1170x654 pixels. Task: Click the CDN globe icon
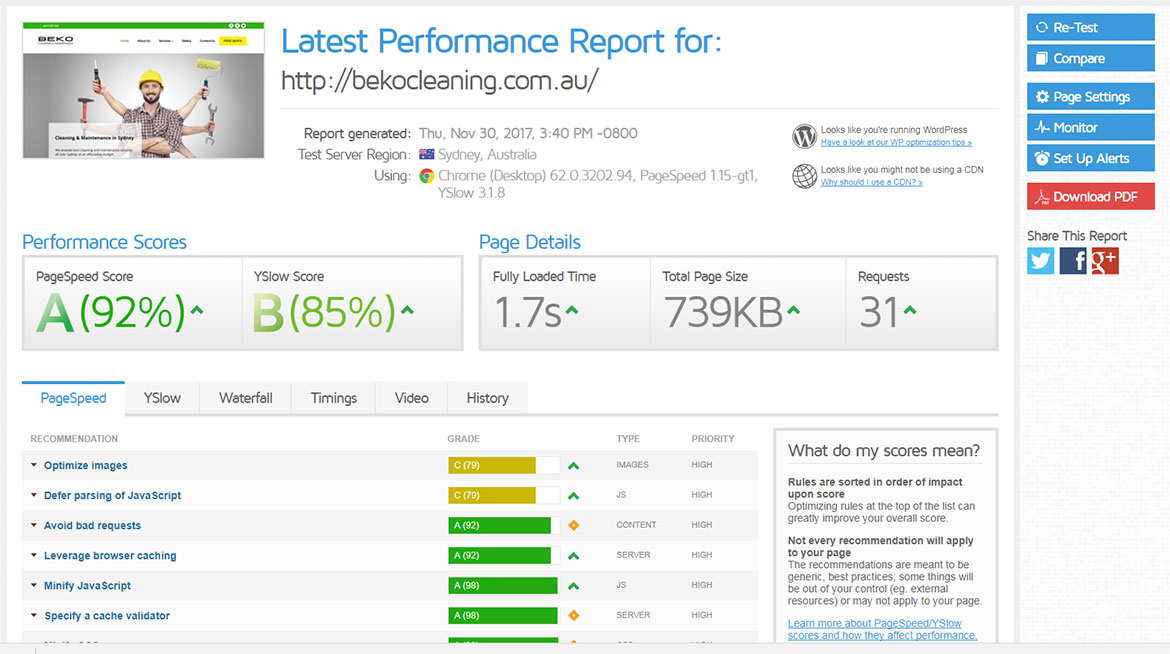tap(804, 176)
